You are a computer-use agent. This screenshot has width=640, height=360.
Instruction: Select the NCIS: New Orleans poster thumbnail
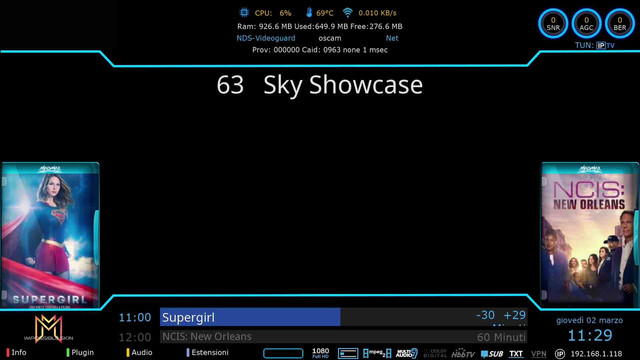pos(590,235)
